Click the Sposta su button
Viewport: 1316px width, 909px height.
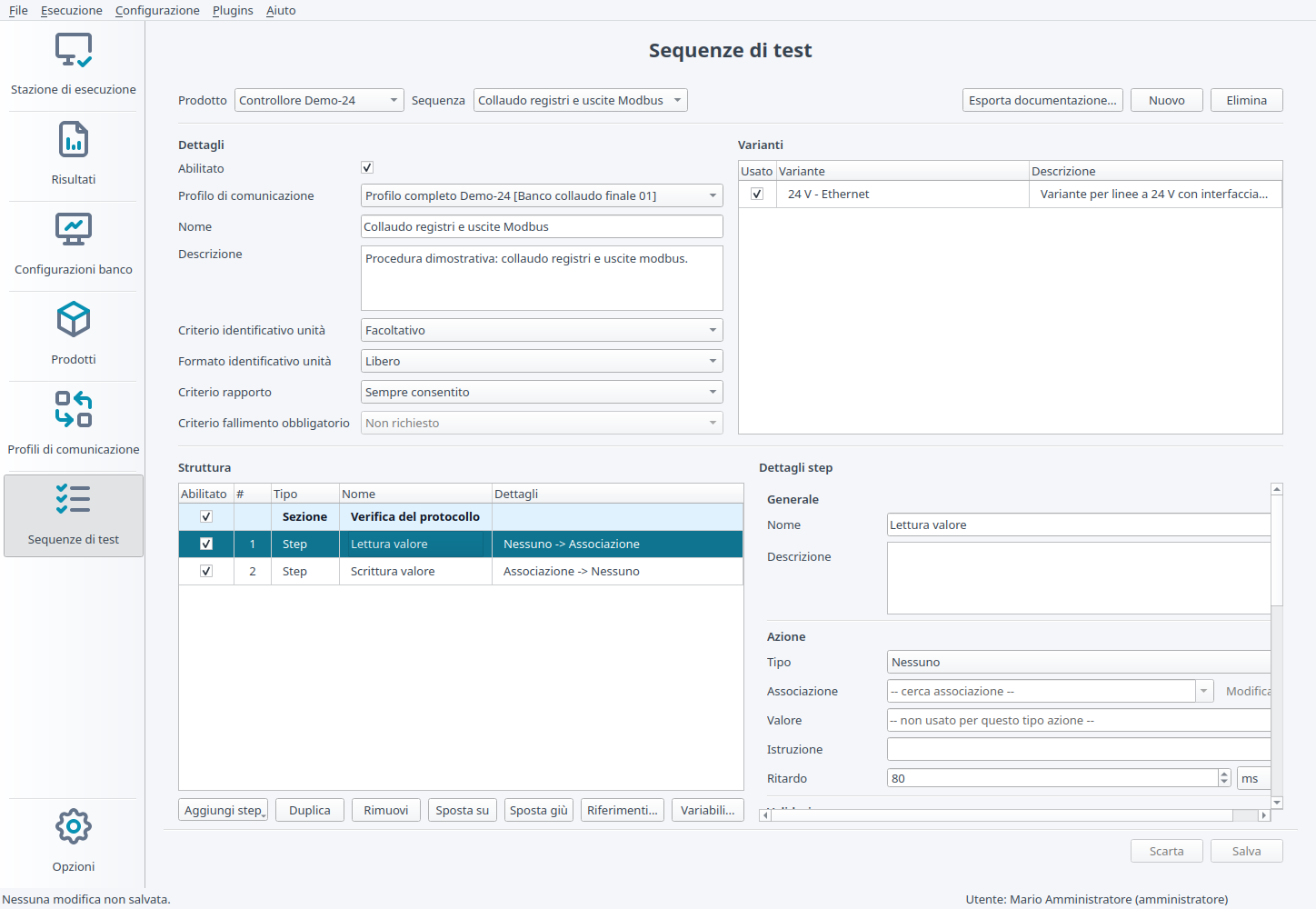coord(463,810)
